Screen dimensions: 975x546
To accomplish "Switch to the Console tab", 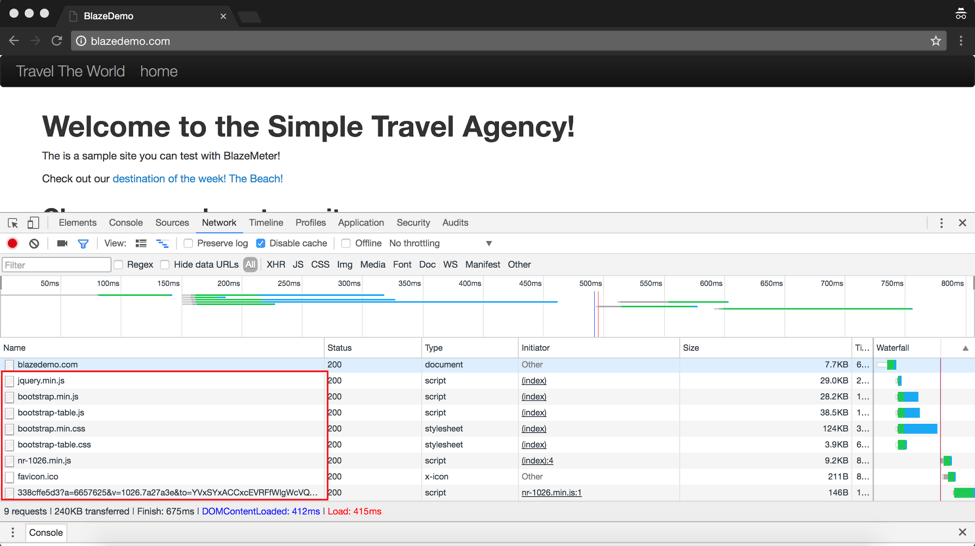I will point(126,223).
